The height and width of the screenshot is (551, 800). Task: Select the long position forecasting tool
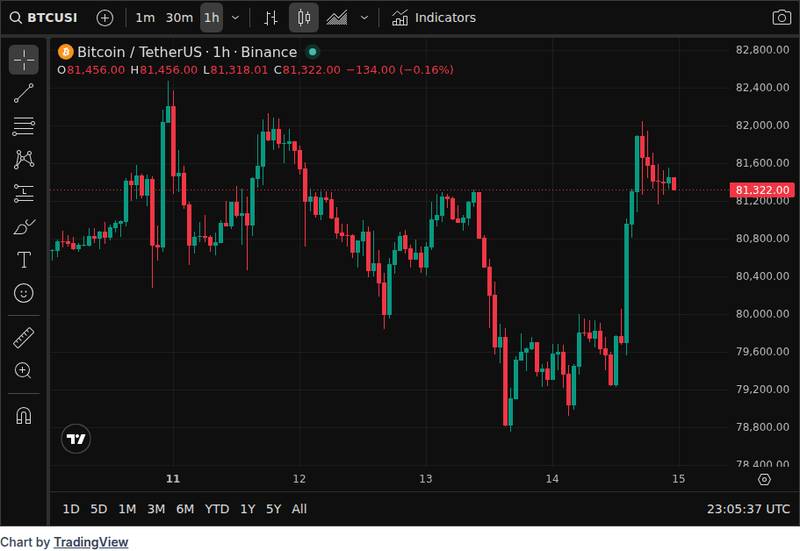pyautogui.click(x=23, y=193)
